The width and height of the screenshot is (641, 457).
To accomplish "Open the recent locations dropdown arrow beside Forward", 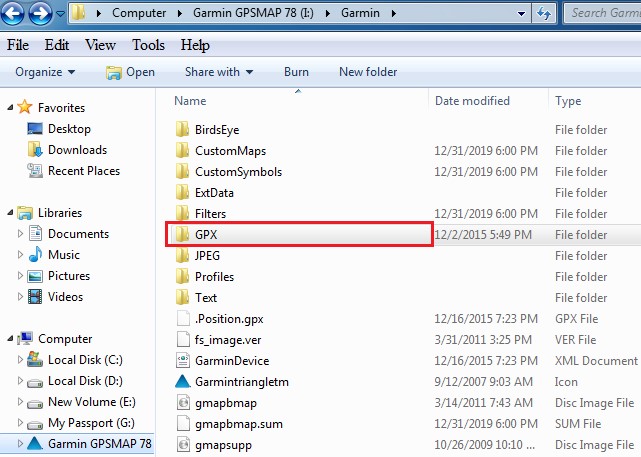I will point(61,13).
